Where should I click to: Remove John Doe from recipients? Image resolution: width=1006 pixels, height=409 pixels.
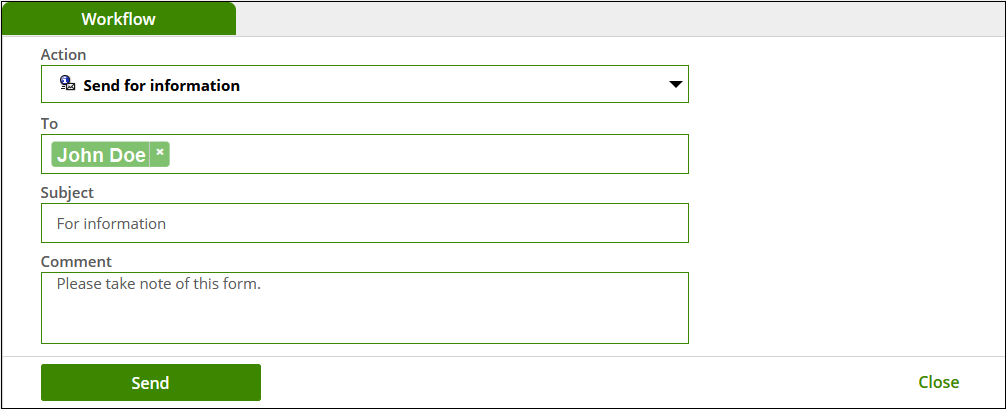pos(160,153)
